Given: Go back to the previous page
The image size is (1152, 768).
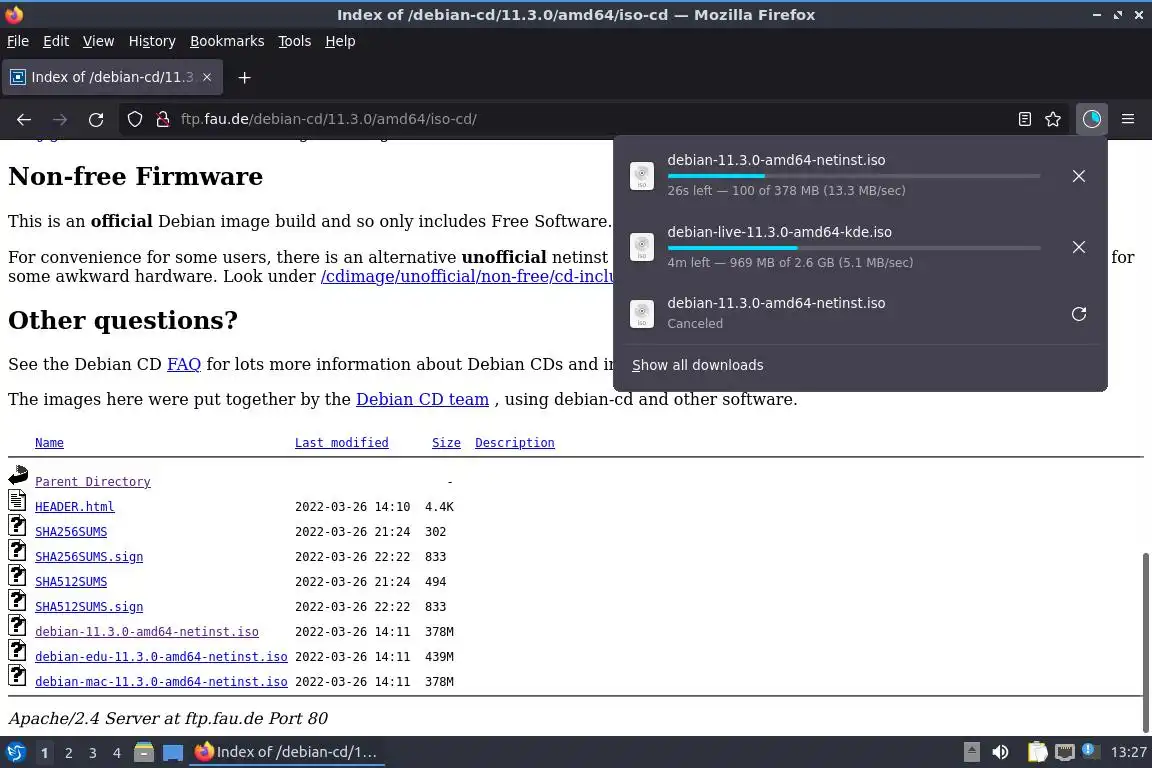Looking at the screenshot, I should click(x=24, y=119).
